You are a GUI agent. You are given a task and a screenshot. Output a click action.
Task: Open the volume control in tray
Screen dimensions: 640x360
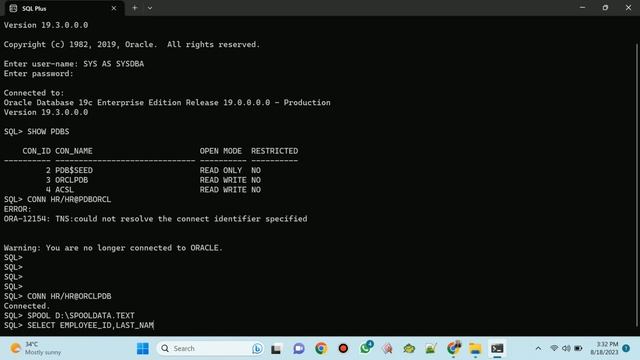[x=566, y=348]
